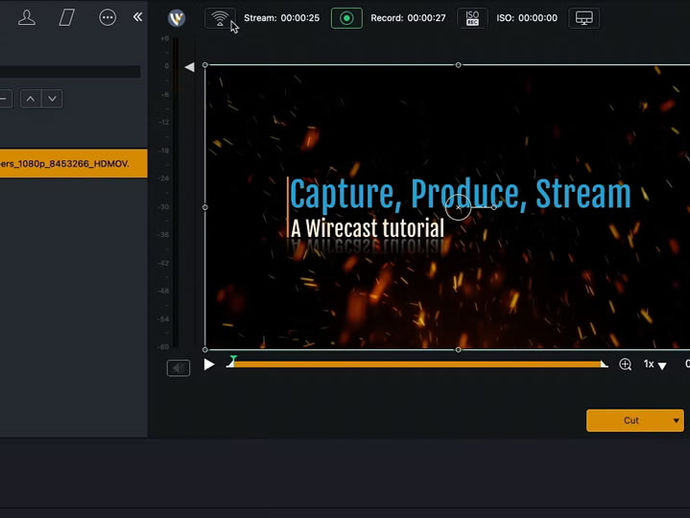Click the orange playback scrubber bar

[417, 364]
